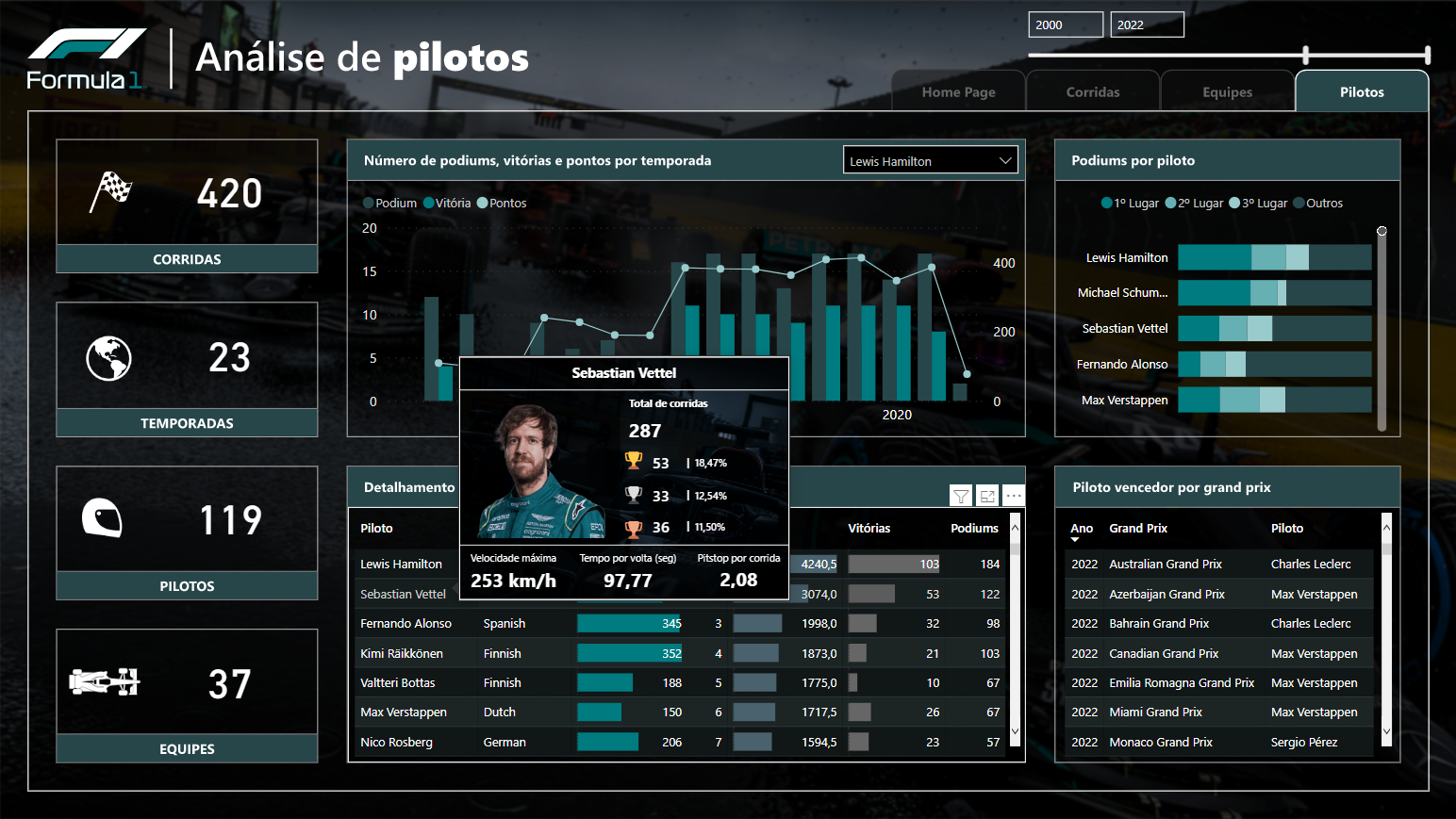Sort by the Vitórias column header
The width and height of the screenshot is (1456, 819).
(869, 528)
